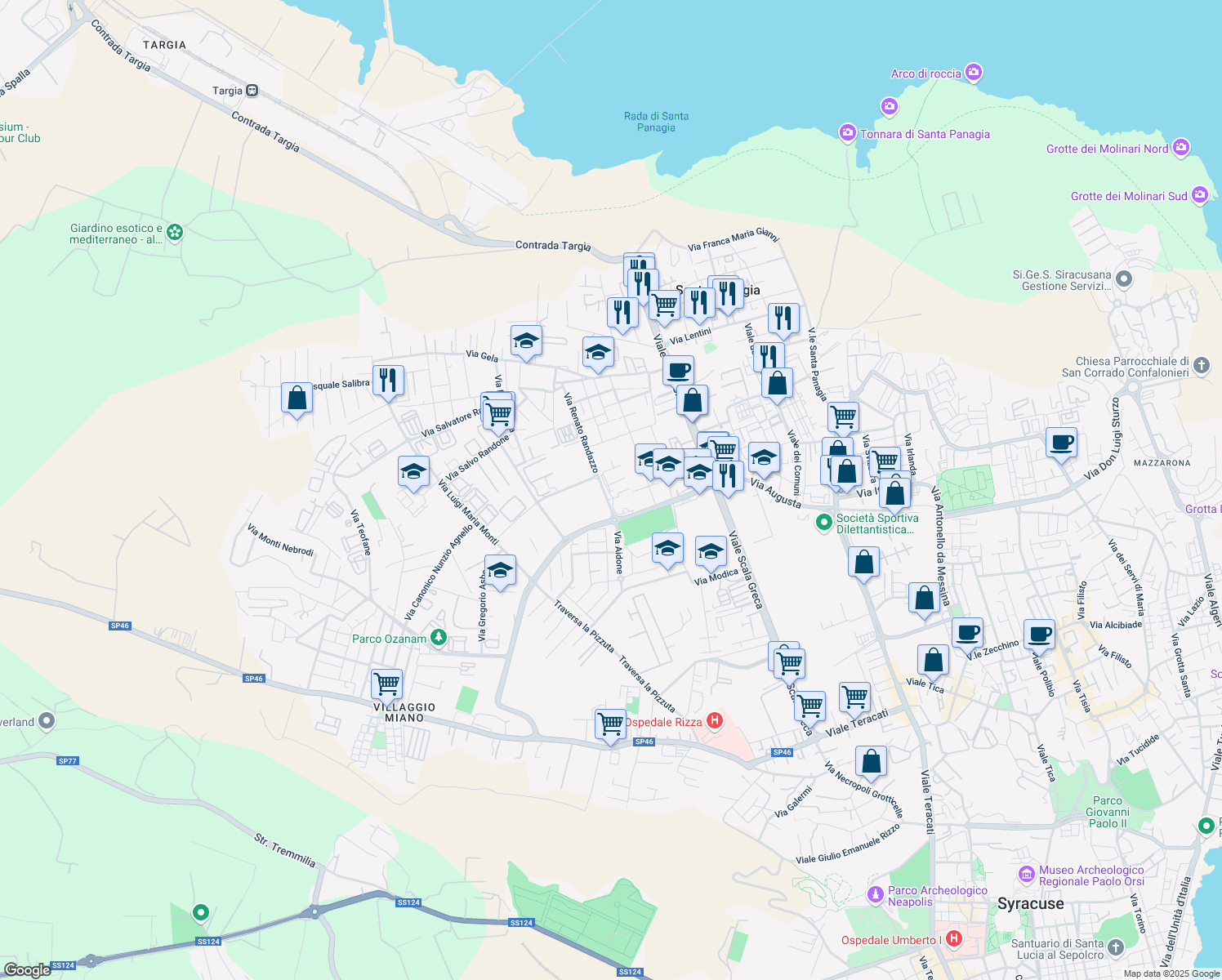Click cafe pin below Via Lentini
This screenshot has height=980, width=1222.
(x=678, y=372)
